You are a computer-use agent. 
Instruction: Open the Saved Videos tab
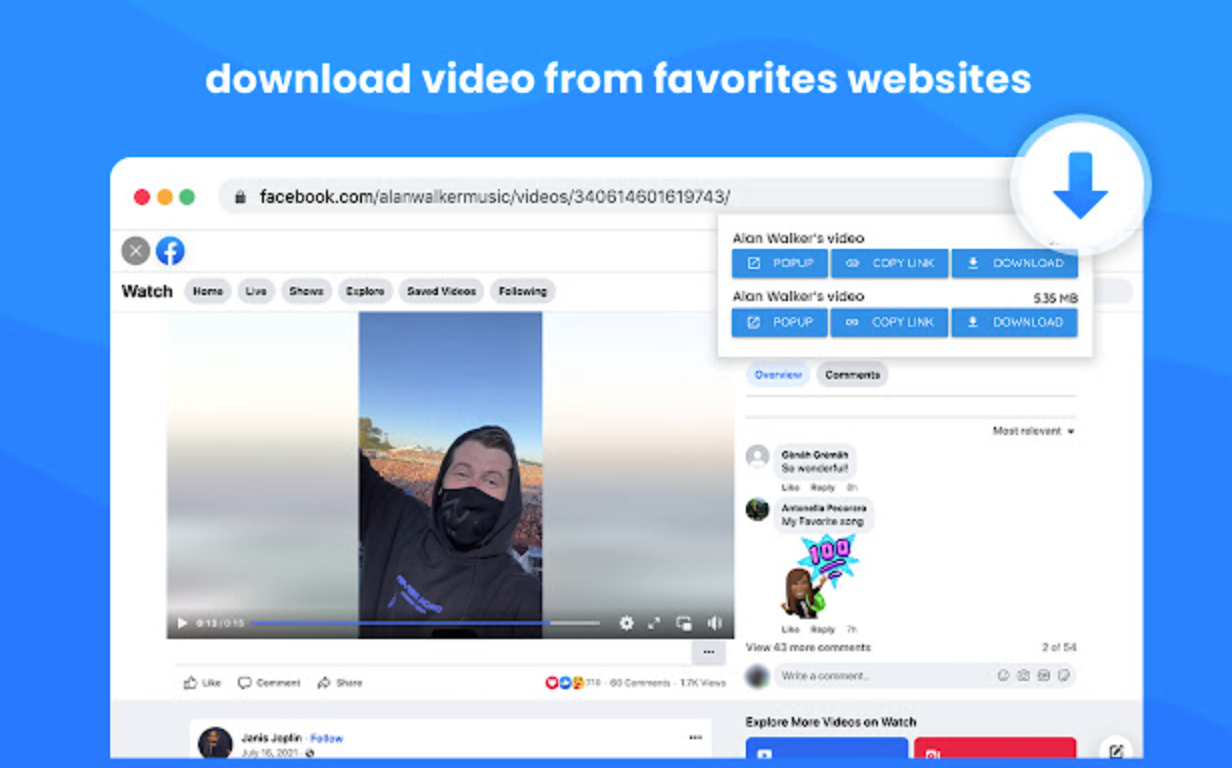[x=441, y=291]
